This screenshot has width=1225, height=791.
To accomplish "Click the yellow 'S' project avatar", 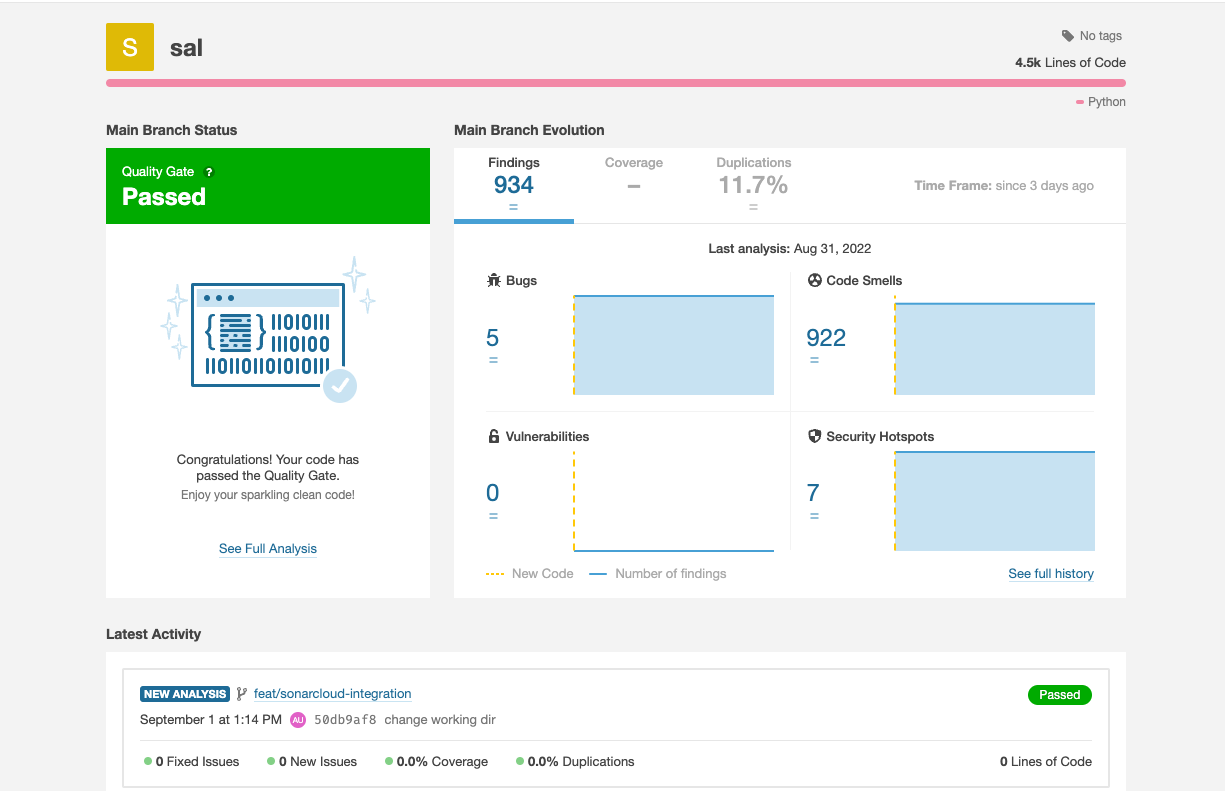I will [x=130, y=47].
